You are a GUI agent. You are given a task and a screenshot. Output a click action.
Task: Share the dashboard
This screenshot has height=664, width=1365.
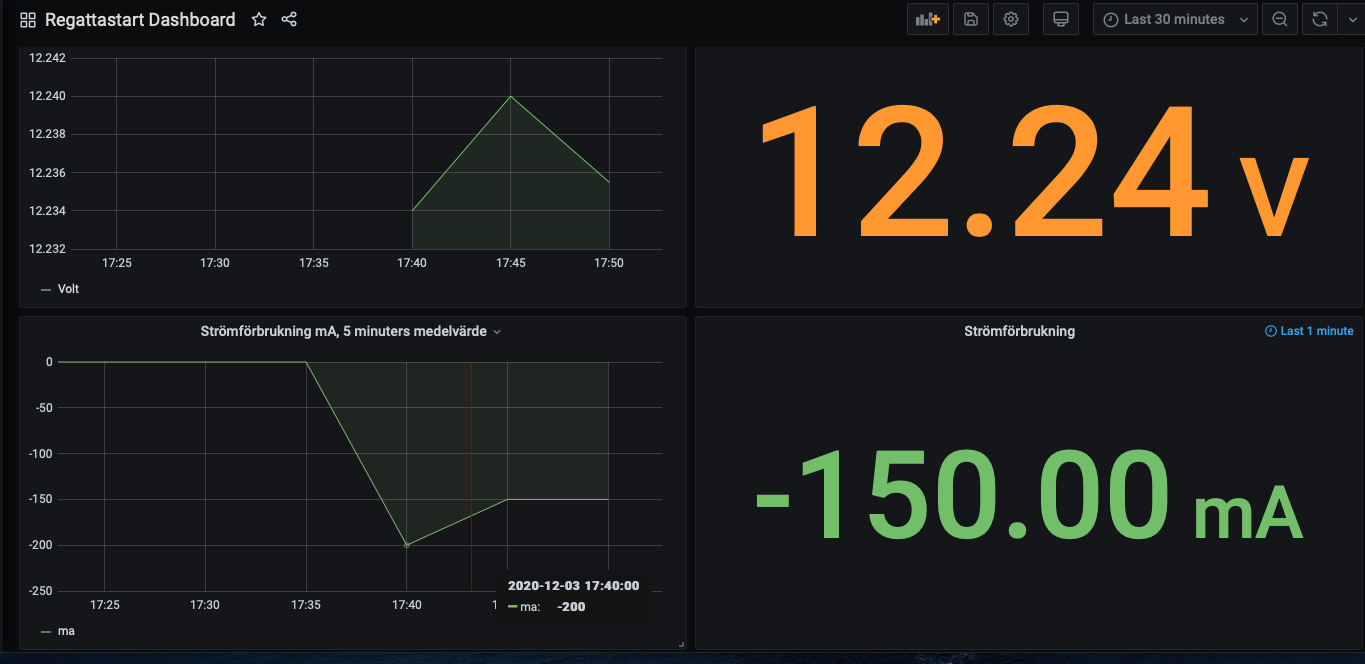[x=289, y=19]
